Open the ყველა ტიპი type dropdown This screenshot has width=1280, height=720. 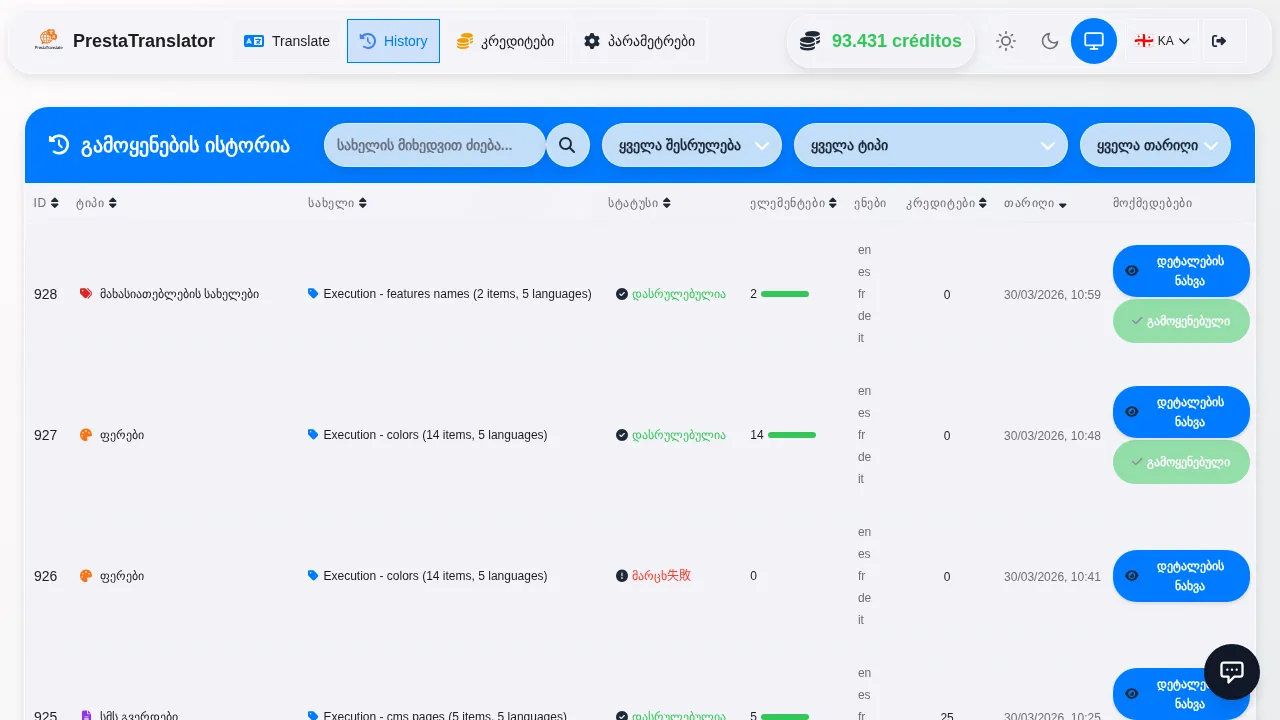930,145
